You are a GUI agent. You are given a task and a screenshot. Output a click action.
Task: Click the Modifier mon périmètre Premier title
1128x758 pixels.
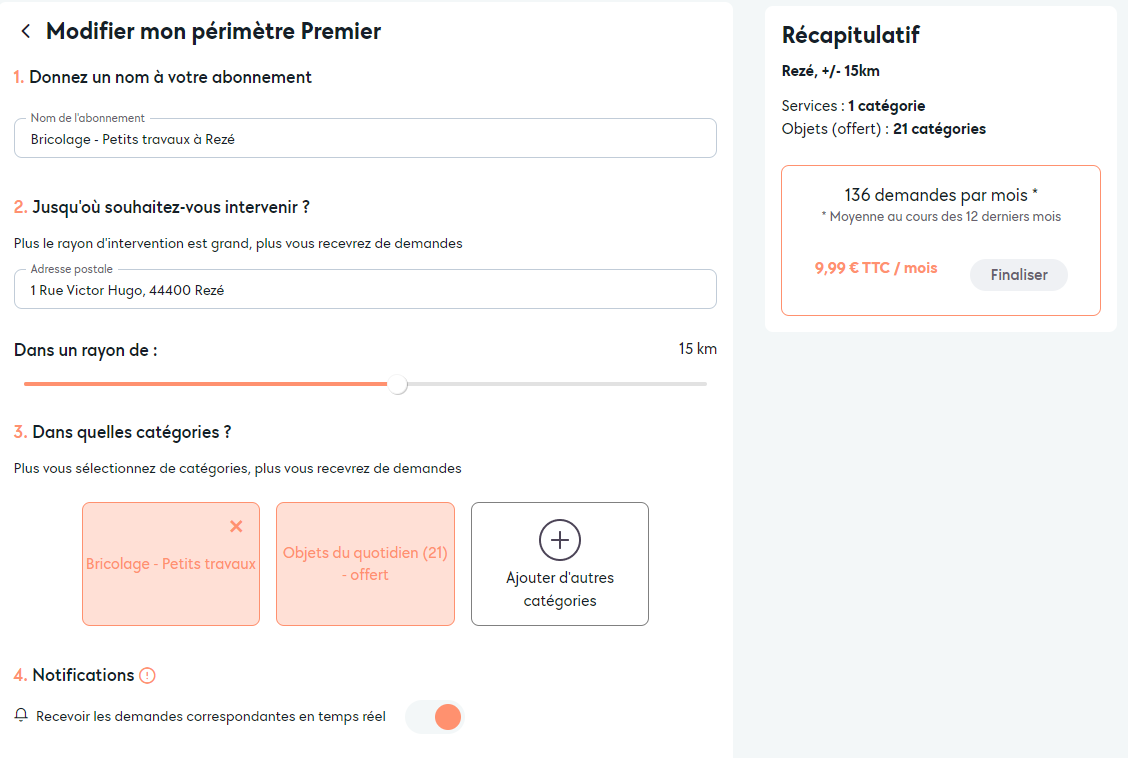coord(214,32)
